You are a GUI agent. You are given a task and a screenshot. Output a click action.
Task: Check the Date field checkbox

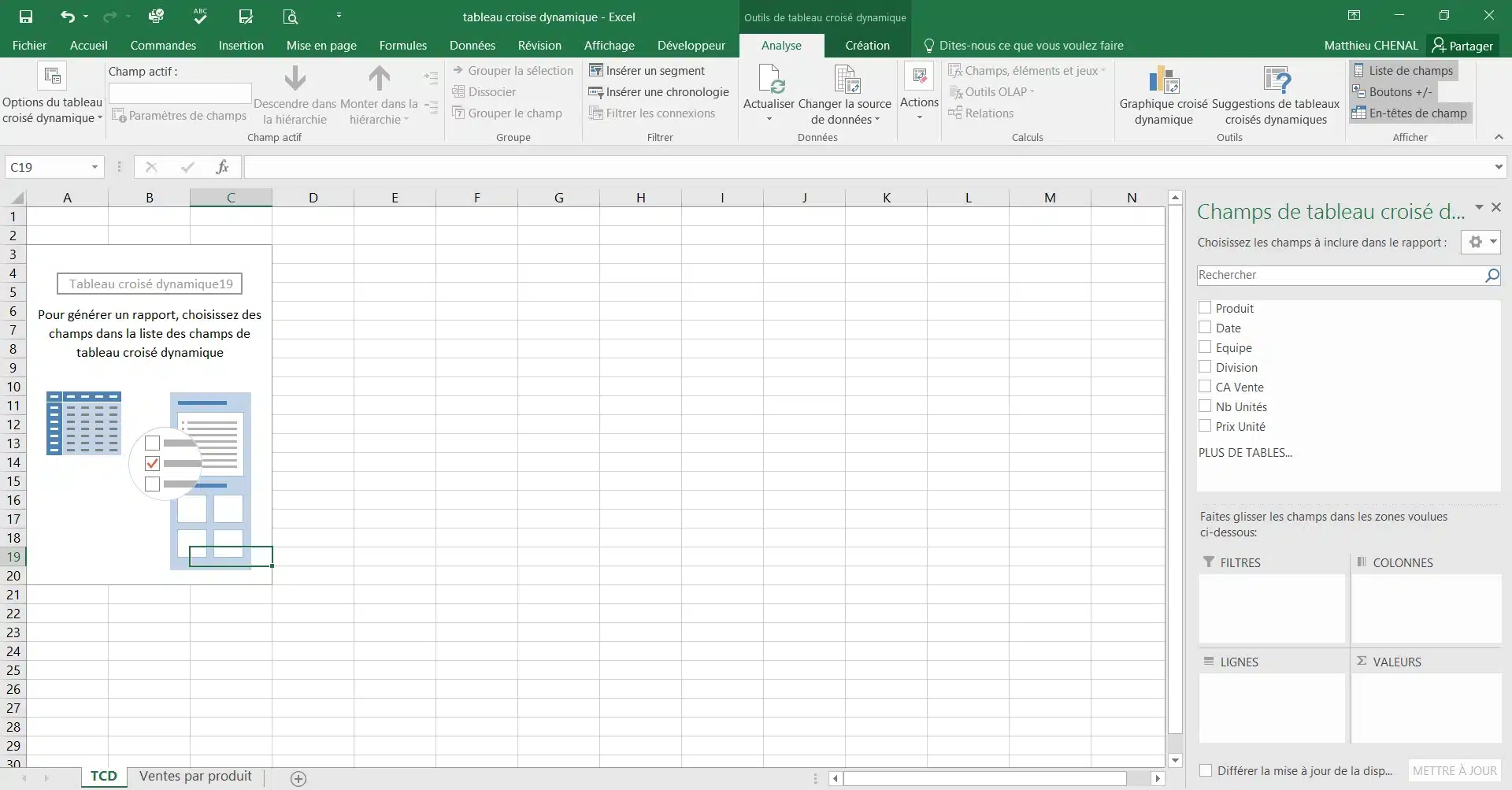(x=1205, y=328)
